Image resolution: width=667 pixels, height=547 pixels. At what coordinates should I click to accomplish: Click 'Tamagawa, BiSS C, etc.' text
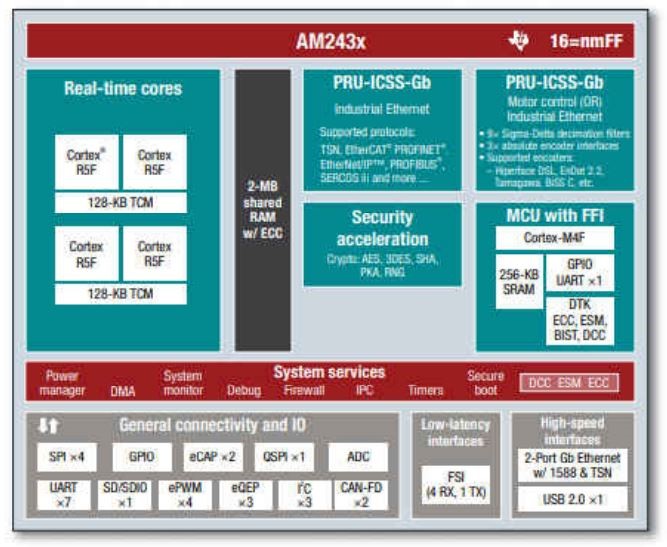click(x=544, y=183)
